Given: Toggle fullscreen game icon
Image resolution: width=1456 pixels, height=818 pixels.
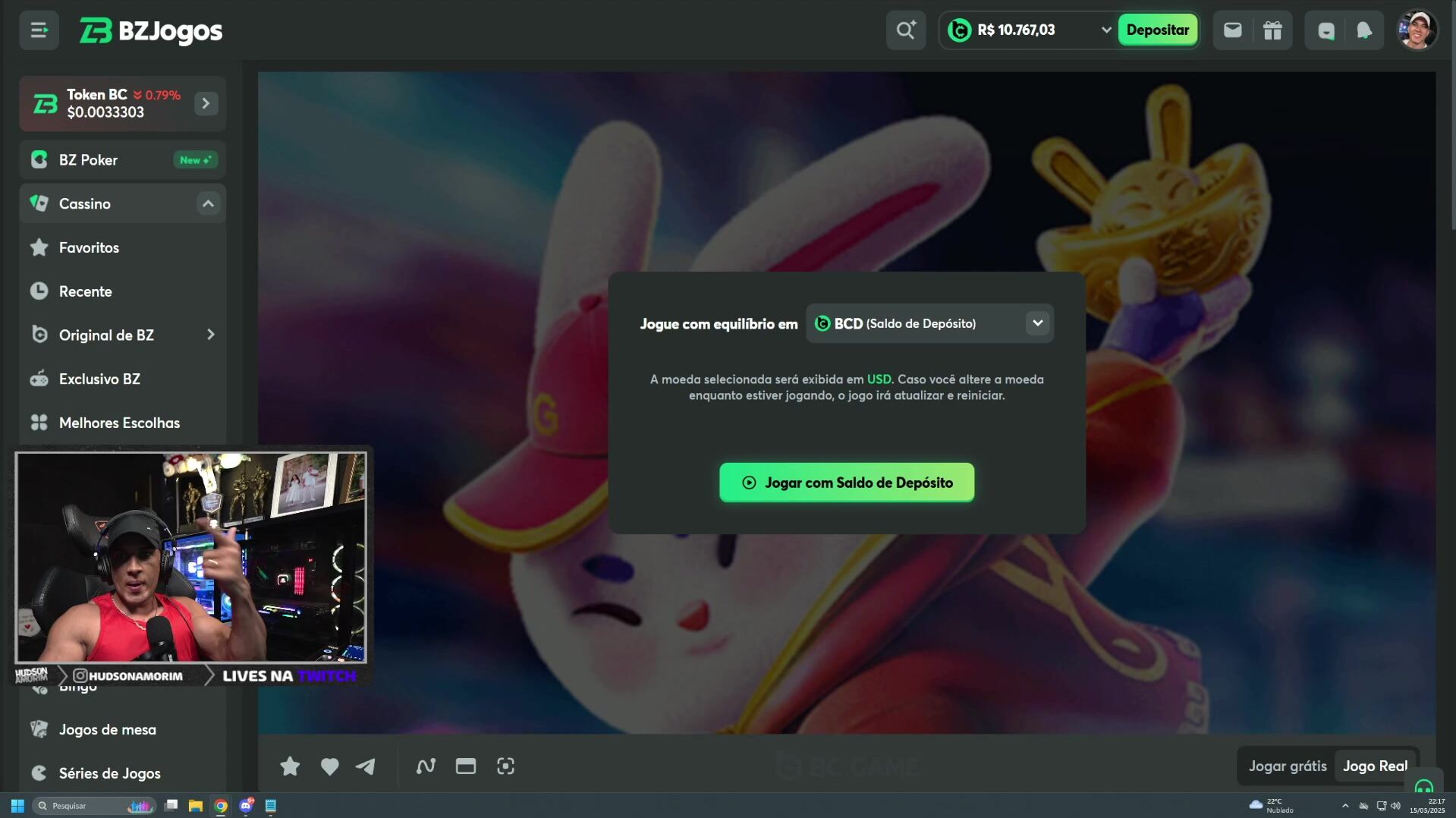Looking at the screenshot, I should [505, 766].
